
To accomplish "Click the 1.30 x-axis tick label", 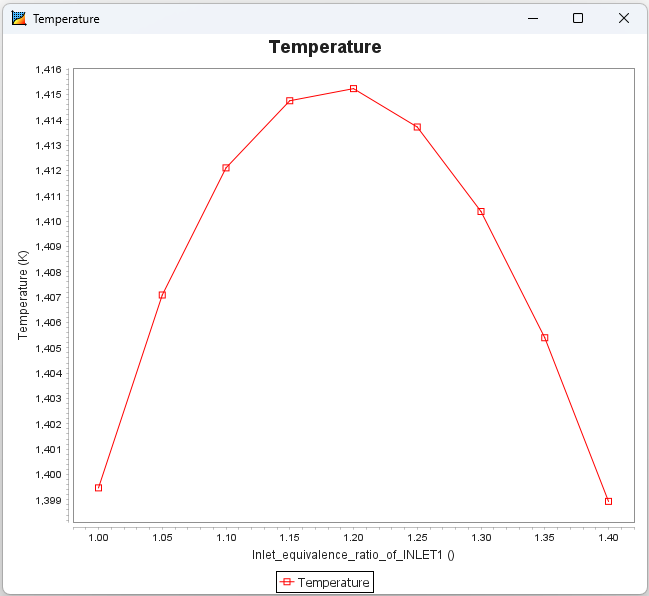I will 481,538.
